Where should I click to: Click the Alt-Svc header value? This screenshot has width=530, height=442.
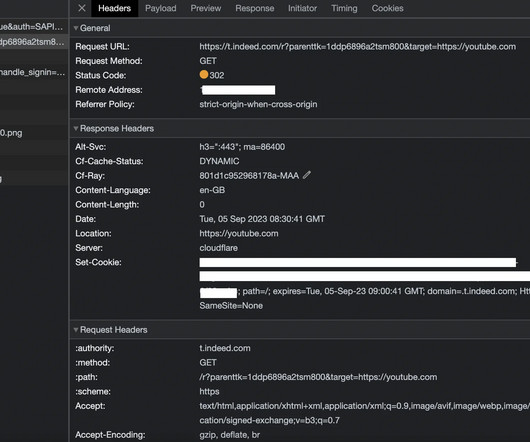[x=242, y=147]
